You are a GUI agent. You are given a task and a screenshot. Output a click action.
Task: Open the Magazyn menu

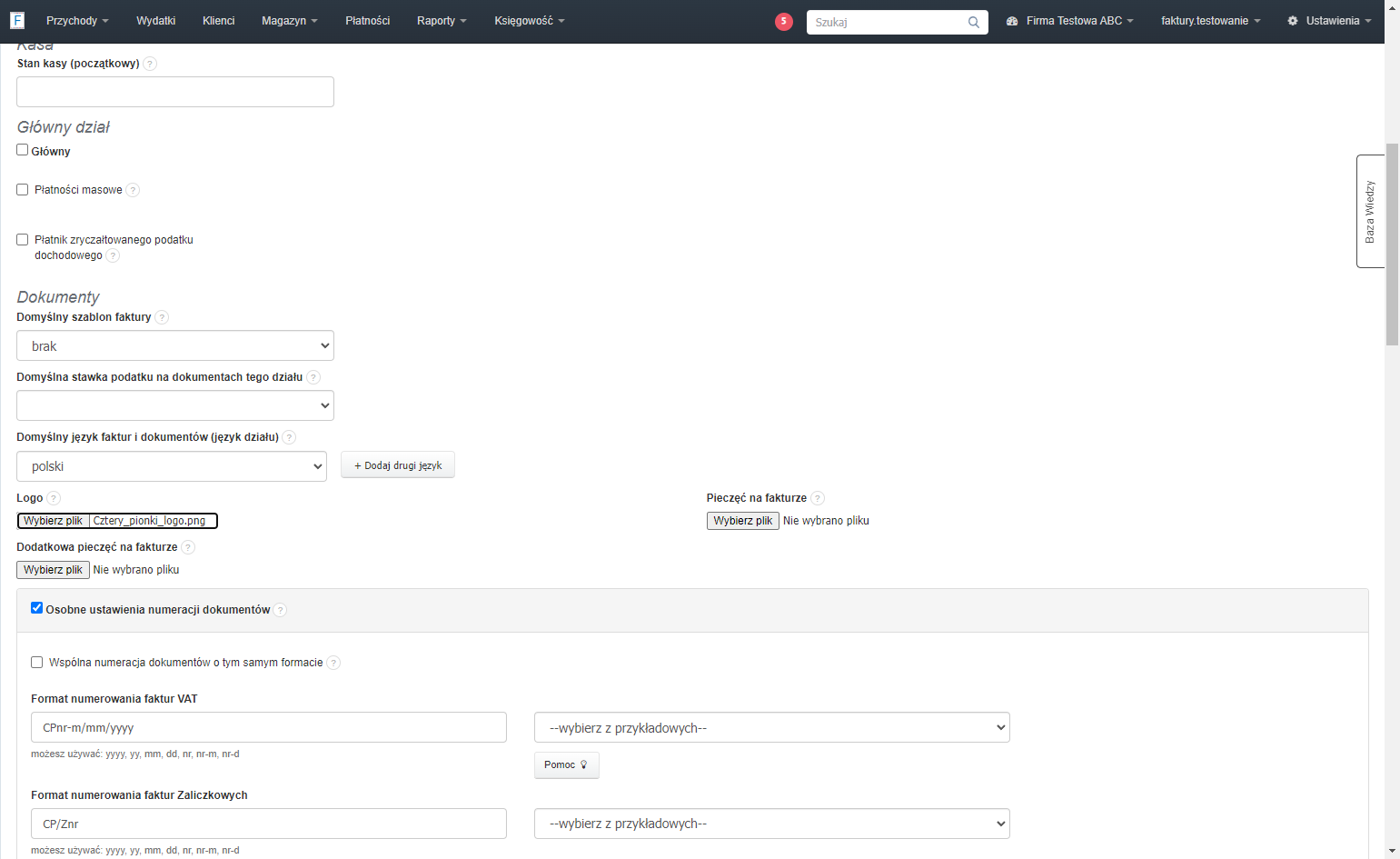pyautogui.click(x=290, y=21)
